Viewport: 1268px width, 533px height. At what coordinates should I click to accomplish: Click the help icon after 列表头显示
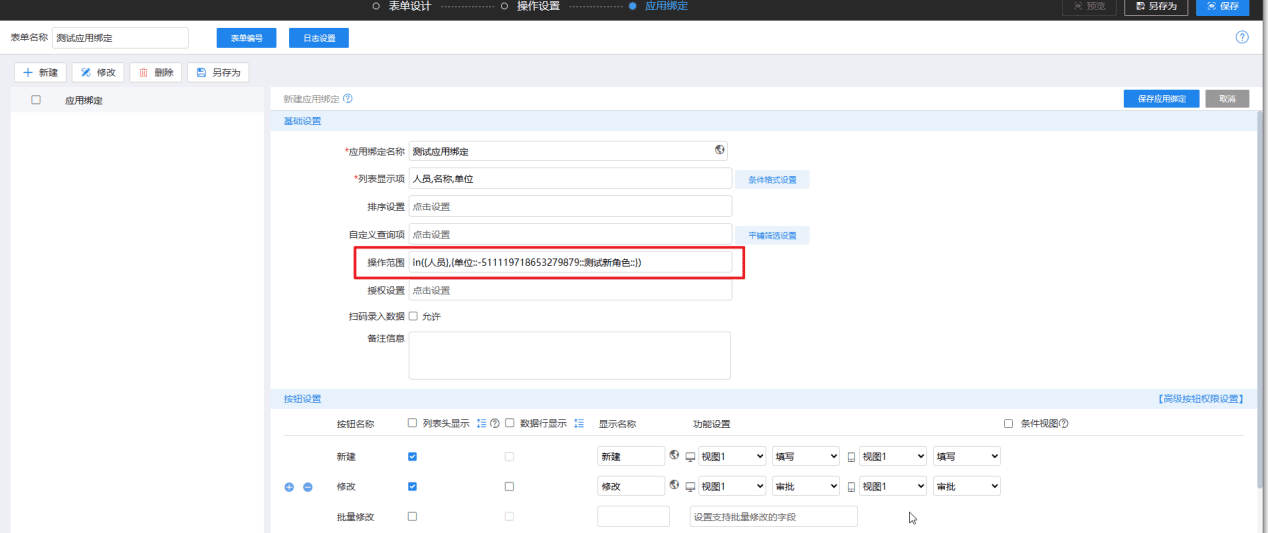(495, 423)
